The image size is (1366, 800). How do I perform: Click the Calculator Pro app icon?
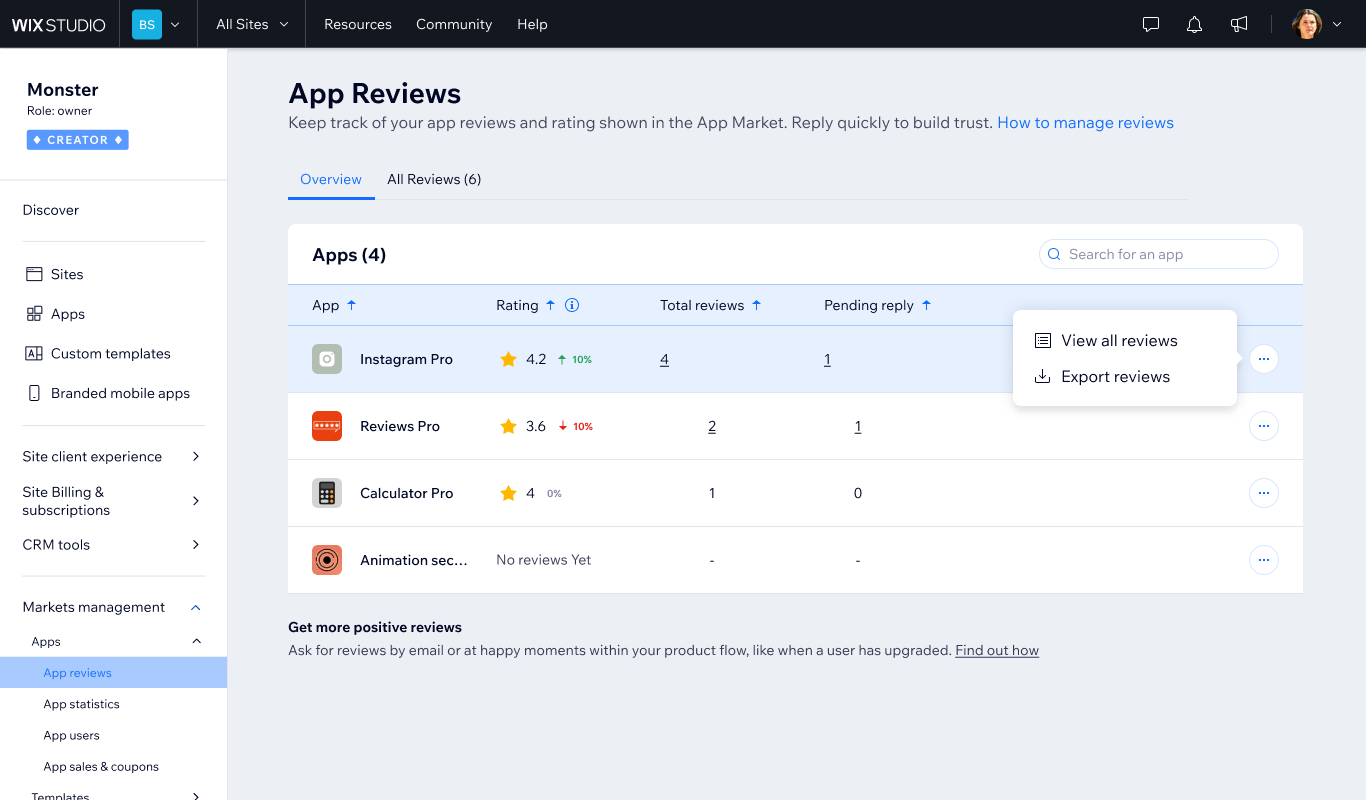[x=327, y=493]
